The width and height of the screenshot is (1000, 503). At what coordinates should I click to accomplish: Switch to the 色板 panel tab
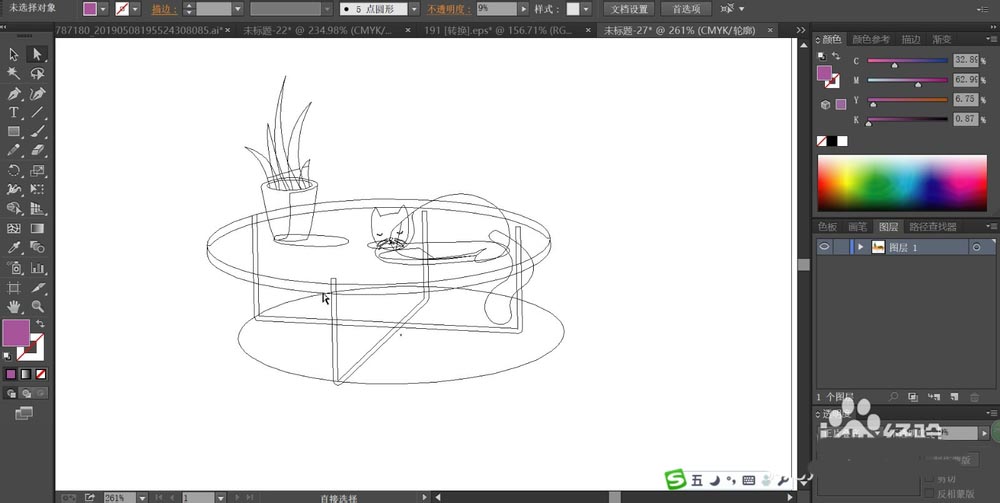[827, 226]
